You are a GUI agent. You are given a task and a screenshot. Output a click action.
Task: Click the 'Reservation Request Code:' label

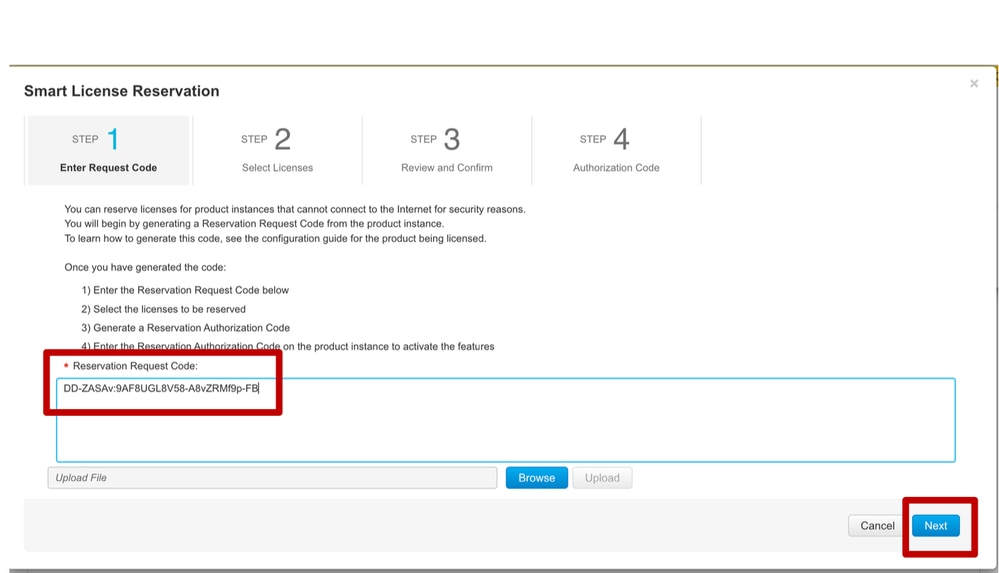[135, 366]
